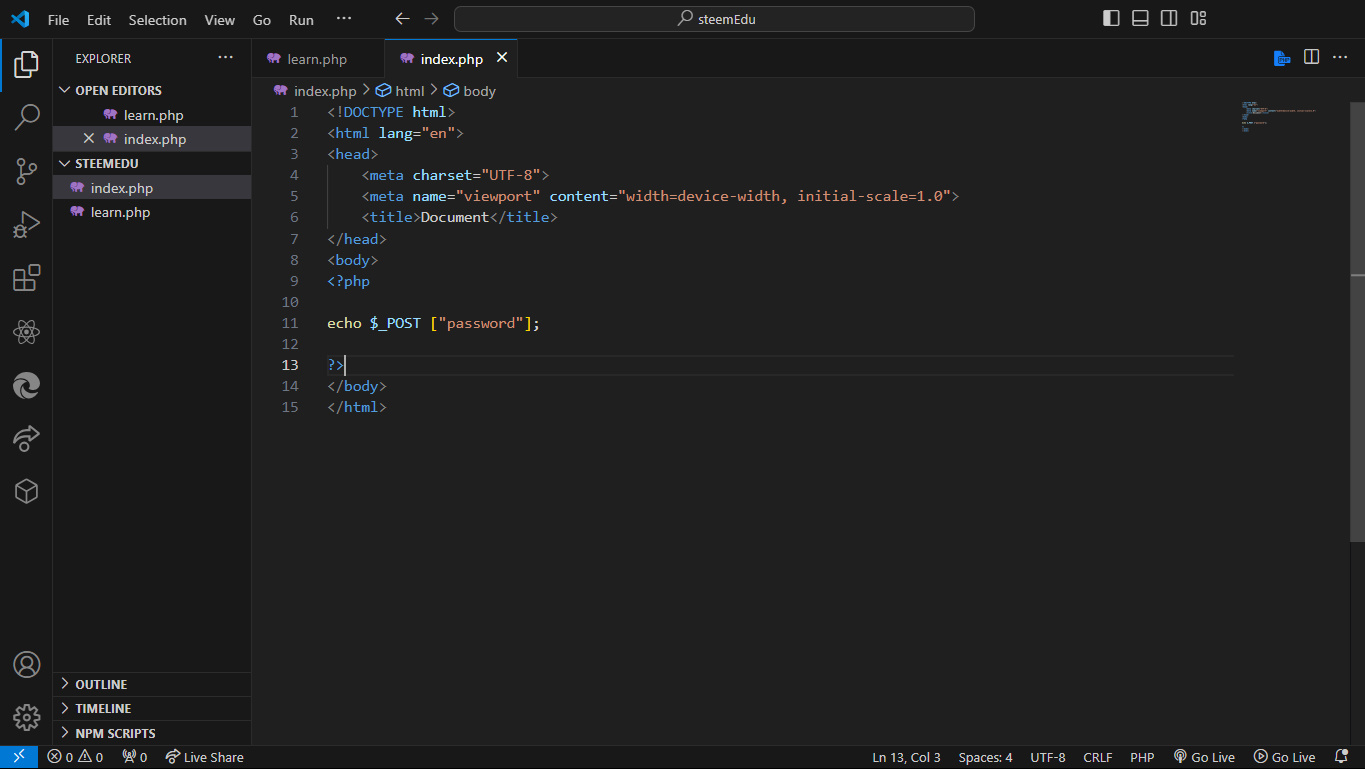The width and height of the screenshot is (1365, 769).
Task: Expand the TIMELINE section
Action: (x=103, y=708)
